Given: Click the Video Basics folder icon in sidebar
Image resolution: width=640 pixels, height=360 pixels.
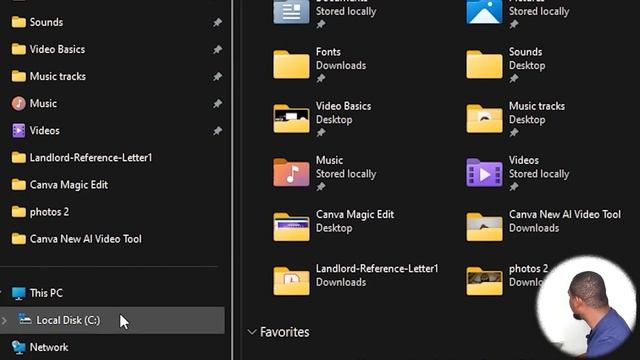Looking at the screenshot, I should 18,49.
